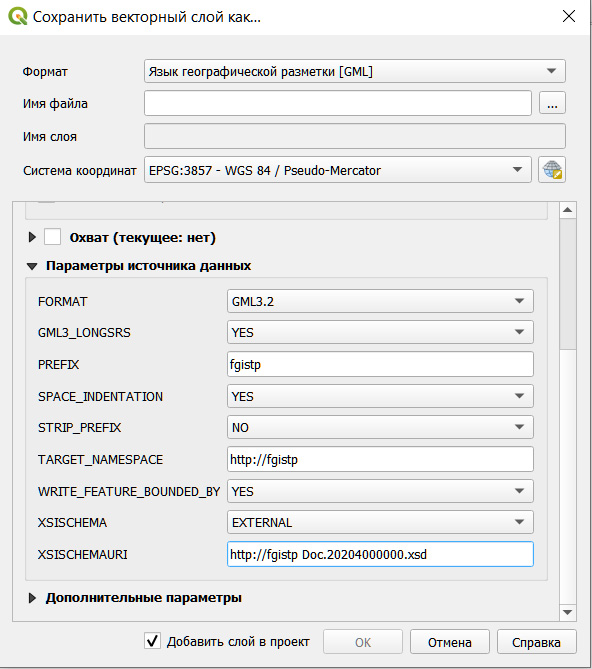
Task: Open the FORMAT GML3.2 dropdown
Action: pyautogui.click(x=380, y=301)
